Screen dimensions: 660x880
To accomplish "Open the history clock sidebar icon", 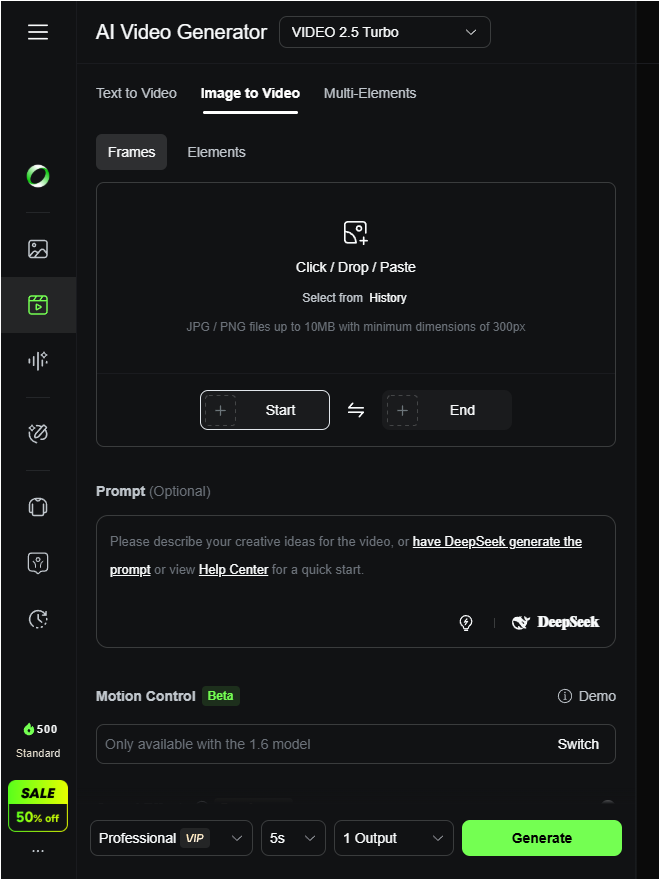I will point(38,619).
